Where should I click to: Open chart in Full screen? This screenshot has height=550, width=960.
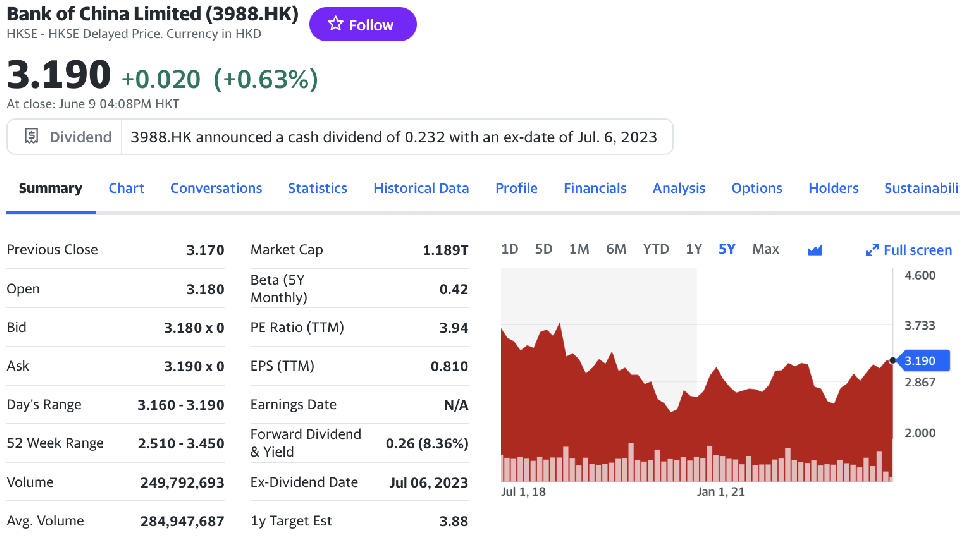click(909, 250)
